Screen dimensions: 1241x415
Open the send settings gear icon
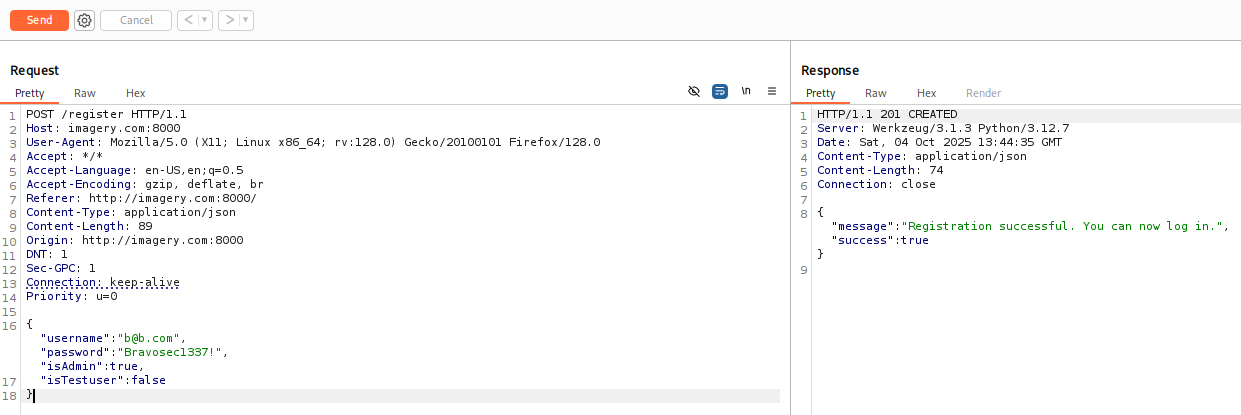[85, 20]
